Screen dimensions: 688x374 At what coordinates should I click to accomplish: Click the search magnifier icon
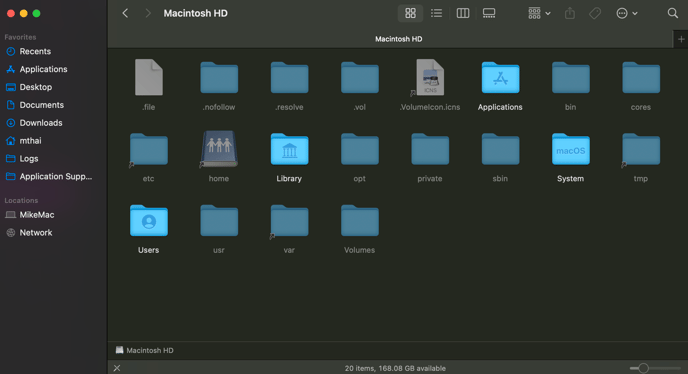tap(672, 13)
